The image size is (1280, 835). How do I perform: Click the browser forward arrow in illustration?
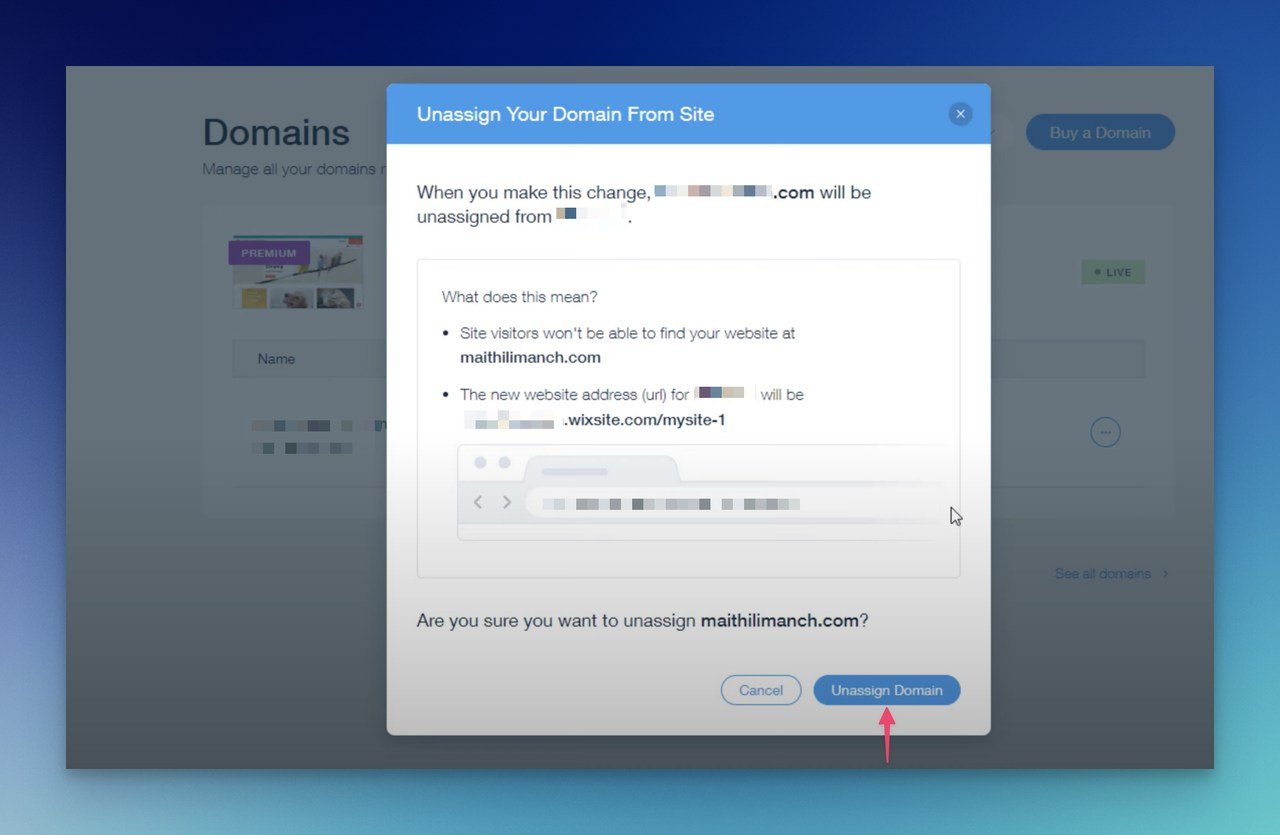(507, 502)
